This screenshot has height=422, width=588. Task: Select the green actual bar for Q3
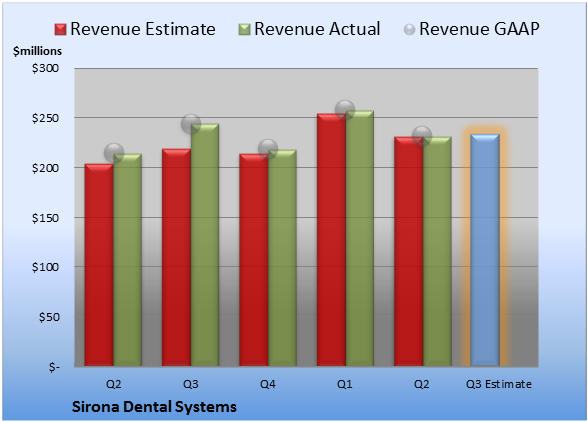click(205, 245)
